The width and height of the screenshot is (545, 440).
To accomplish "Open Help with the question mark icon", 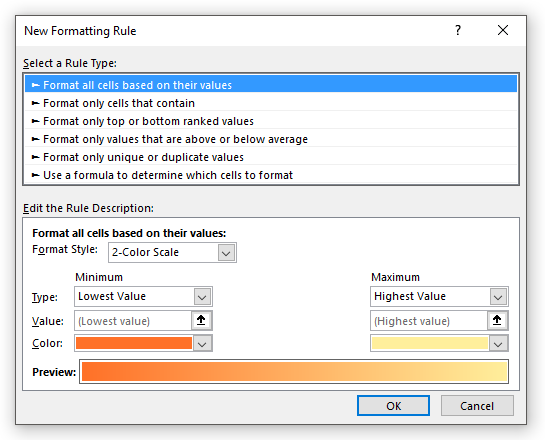I will (458, 31).
